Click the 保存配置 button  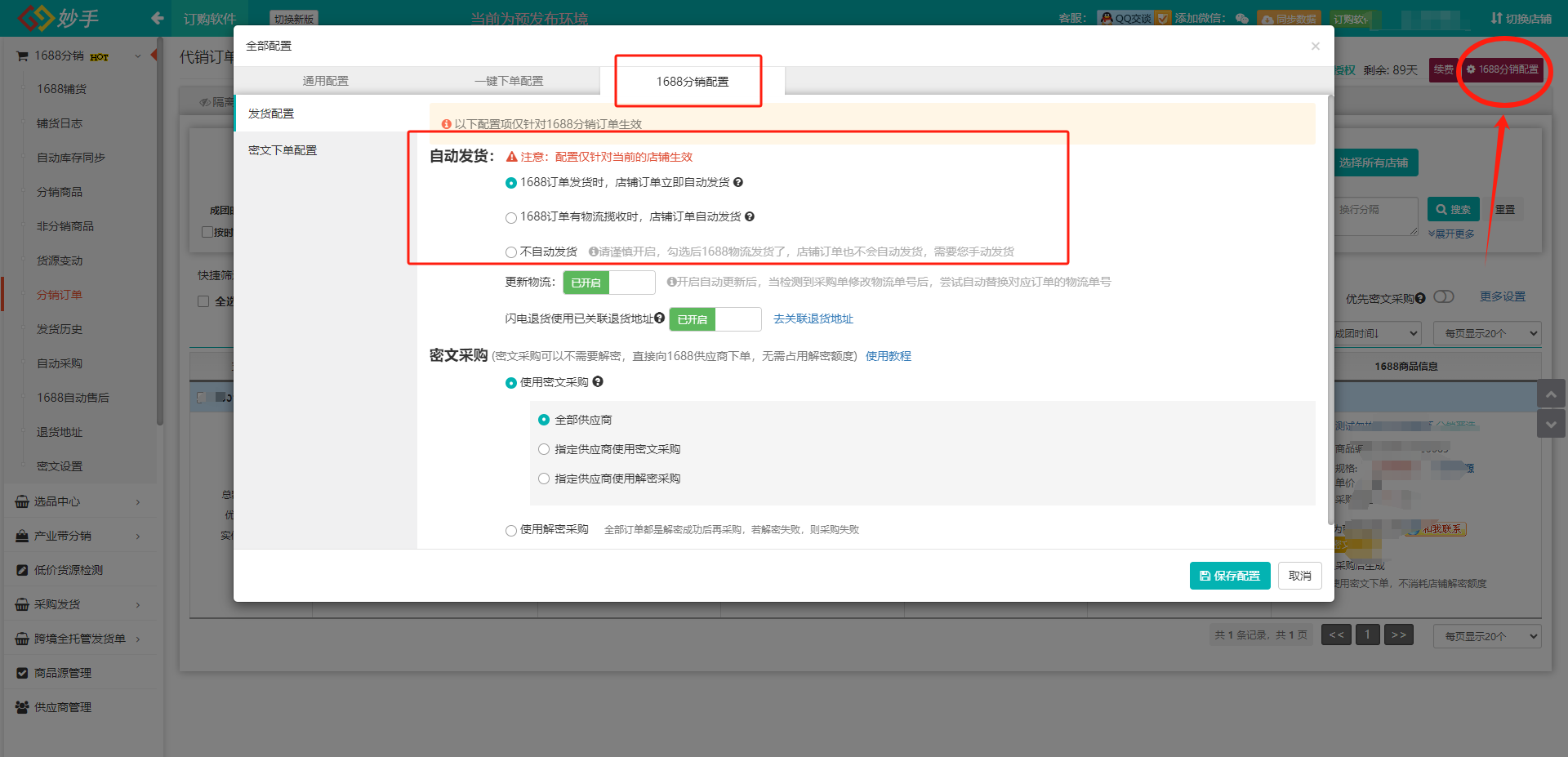pos(1230,576)
